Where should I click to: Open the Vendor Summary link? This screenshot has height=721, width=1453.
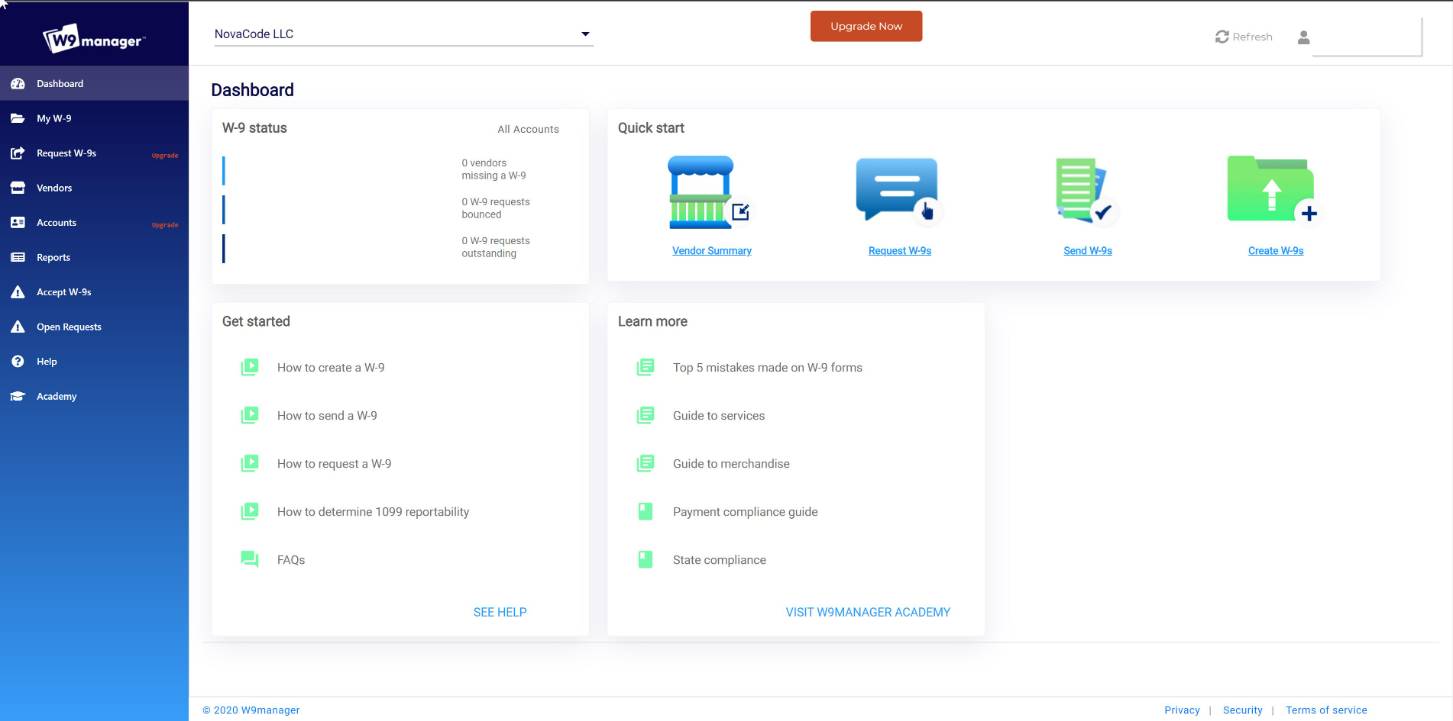tap(712, 251)
